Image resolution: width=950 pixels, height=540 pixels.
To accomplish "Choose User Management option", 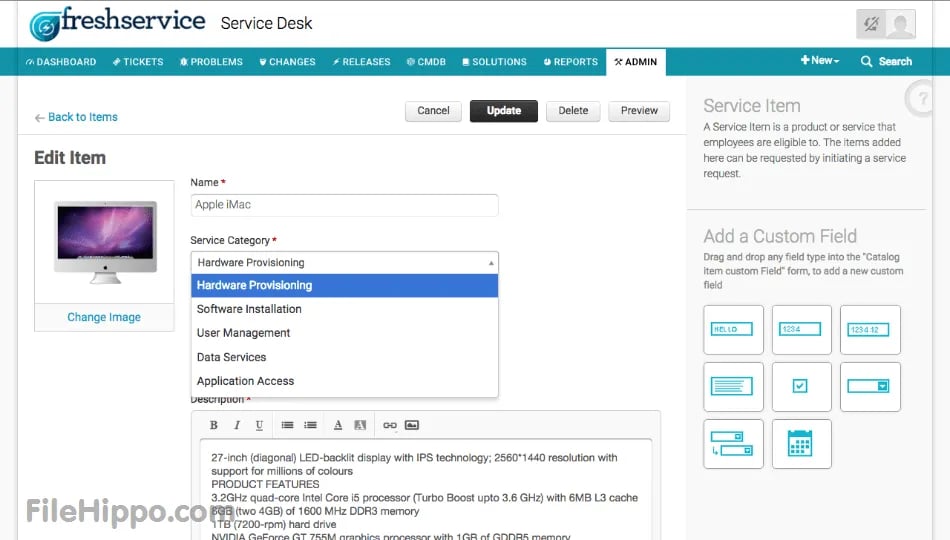I will [344, 333].
